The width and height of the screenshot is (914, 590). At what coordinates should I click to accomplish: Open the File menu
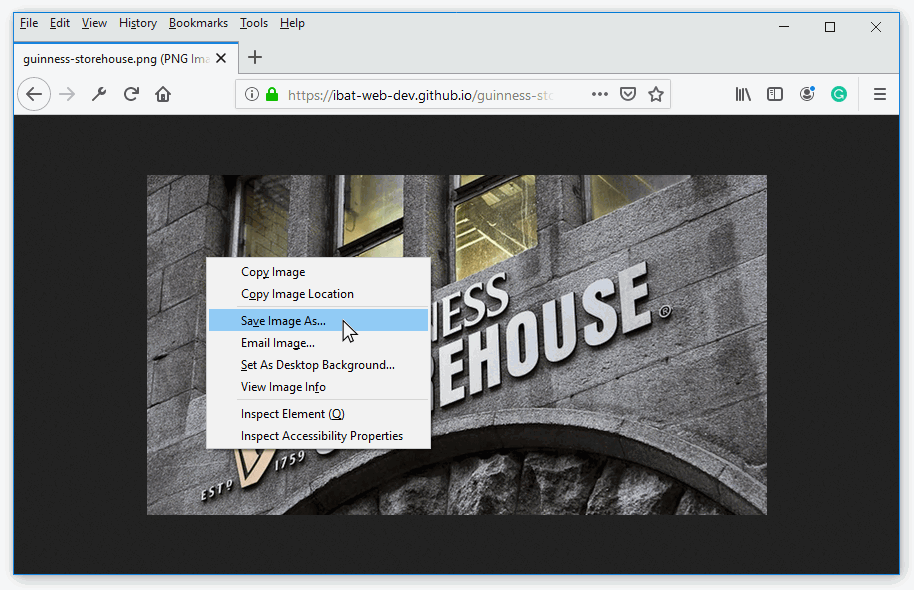pyautogui.click(x=29, y=23)
